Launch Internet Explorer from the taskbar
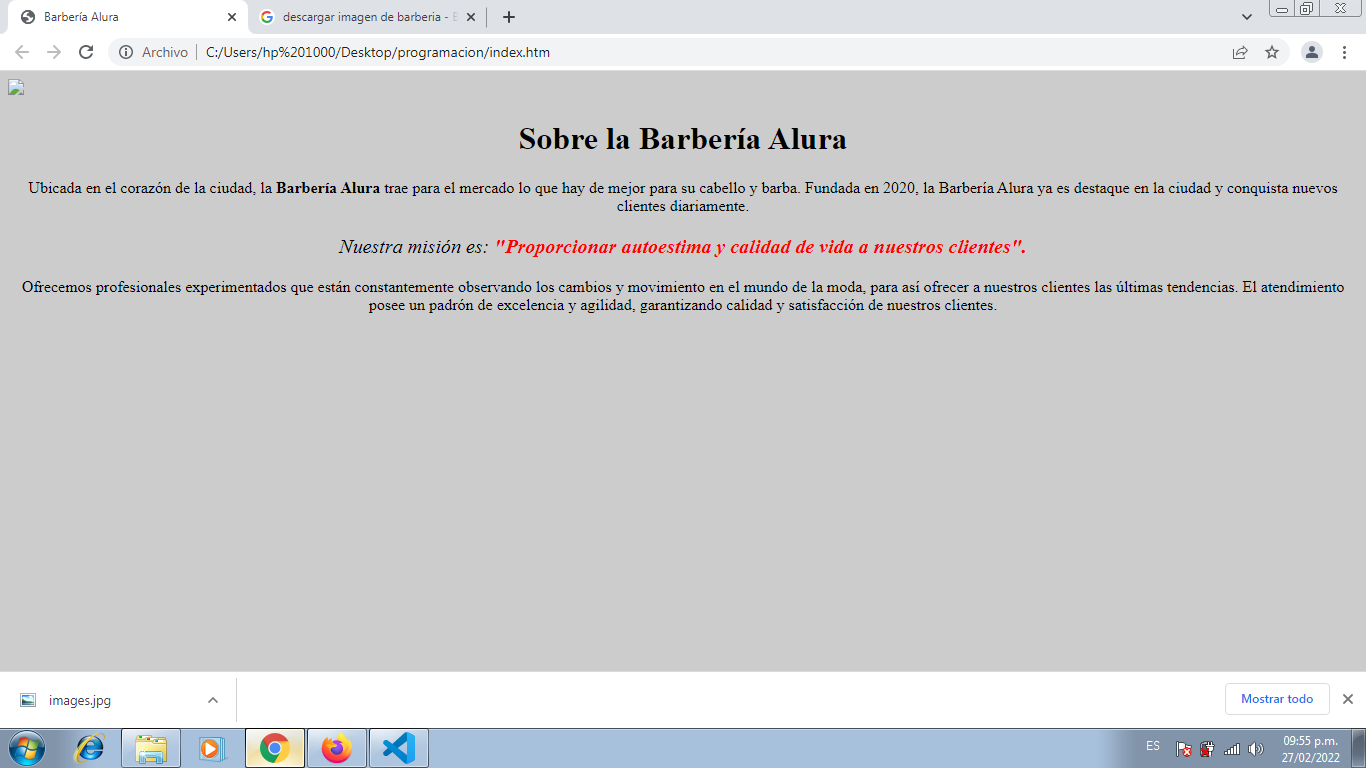 click(x=90, y=748)
